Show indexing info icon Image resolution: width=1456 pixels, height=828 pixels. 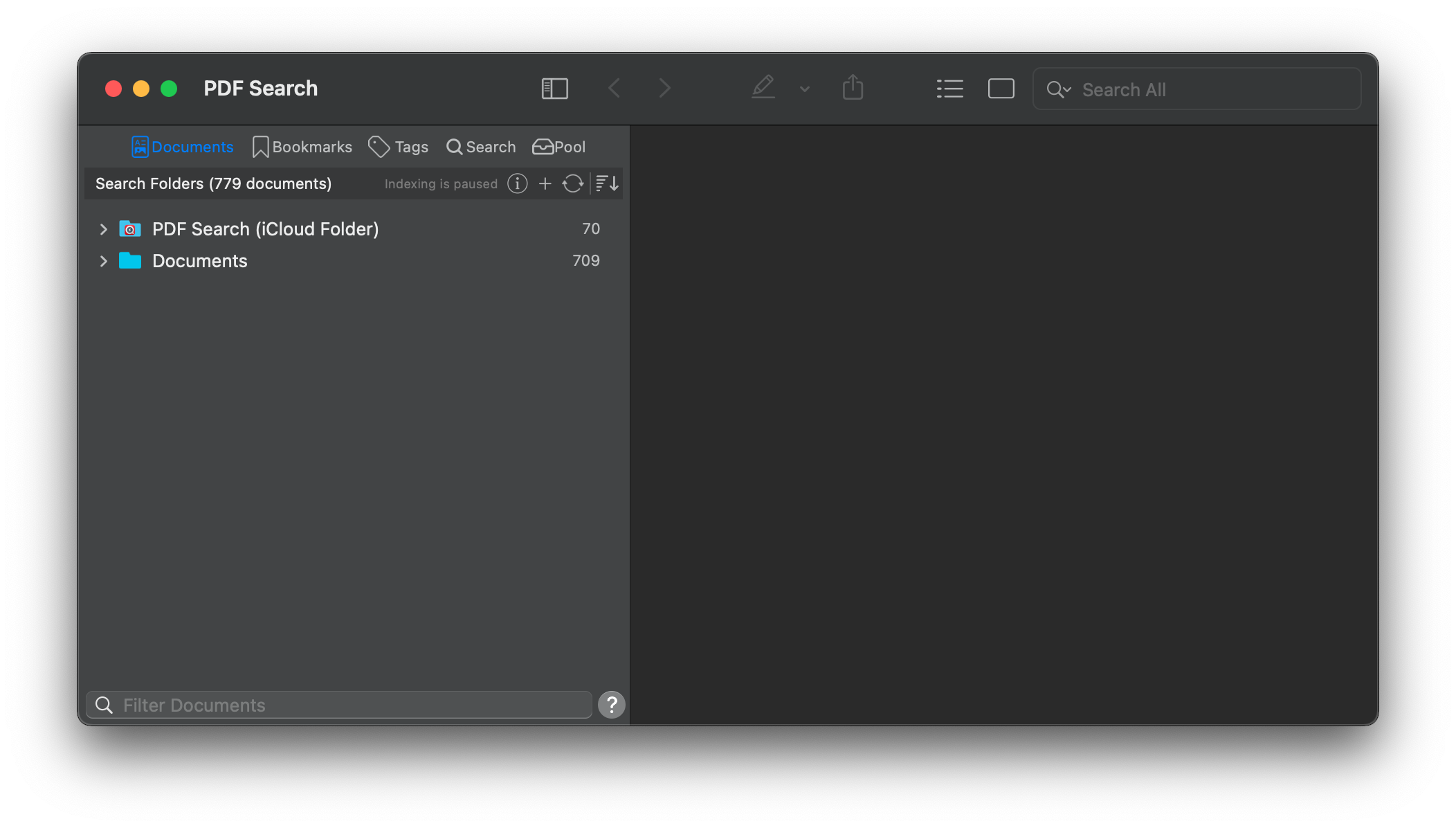click(517, 183)
